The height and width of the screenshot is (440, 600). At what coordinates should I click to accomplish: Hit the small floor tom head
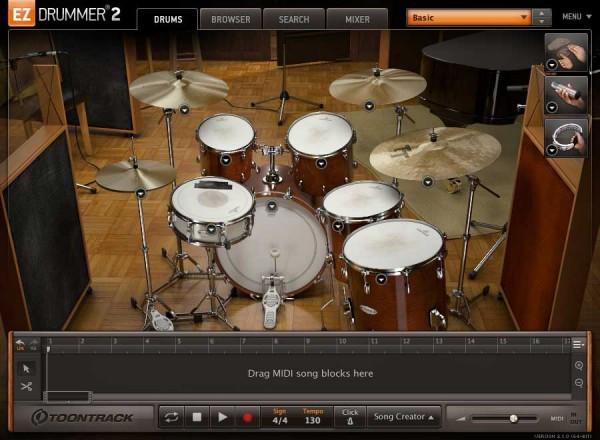[x=362, y=200]
